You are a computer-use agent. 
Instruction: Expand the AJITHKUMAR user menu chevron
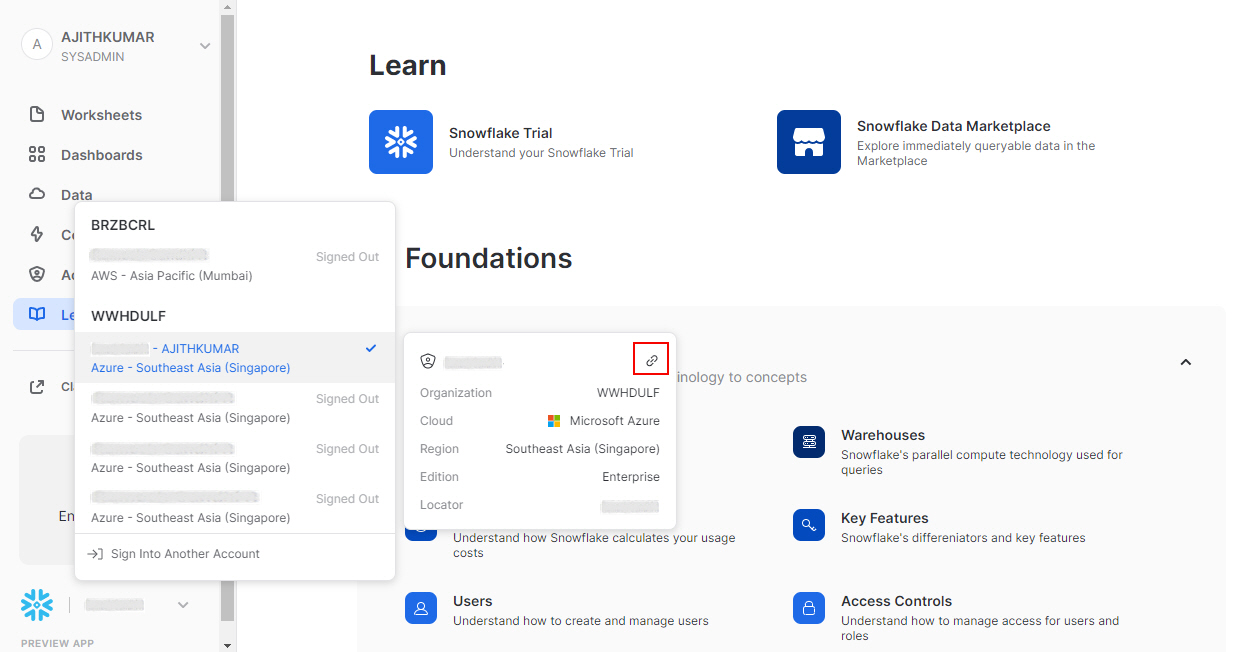click(x=204, y=46)
